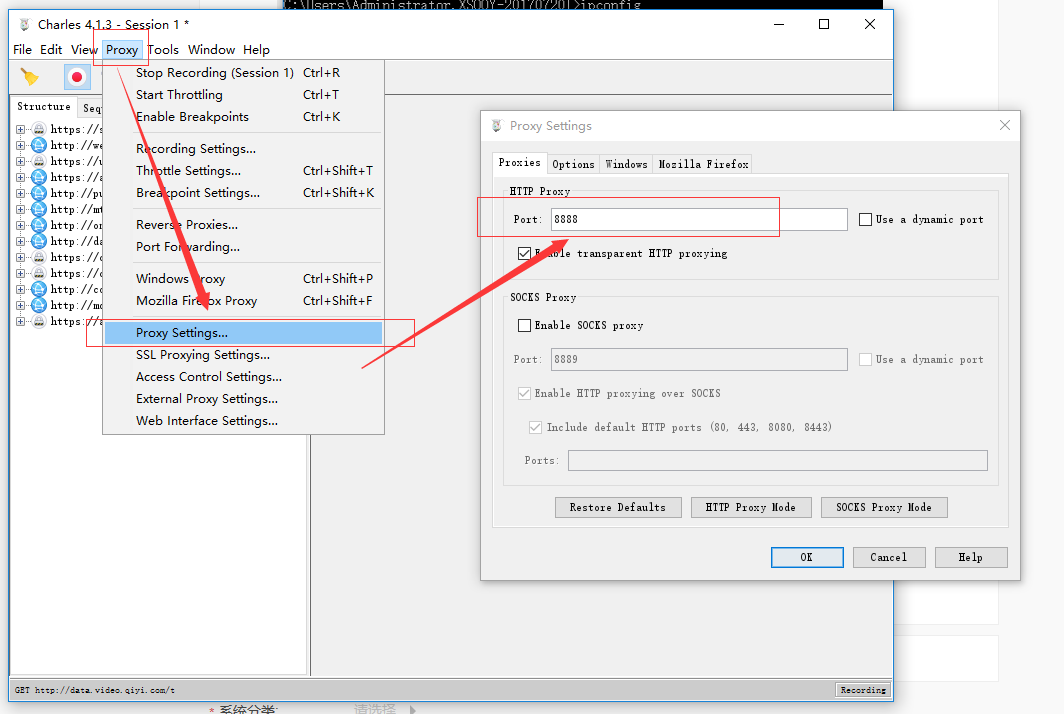This screenshot has height=714, width=1064.
Task: Expand the http://co tree node
Action: click(x=20, y=289)
